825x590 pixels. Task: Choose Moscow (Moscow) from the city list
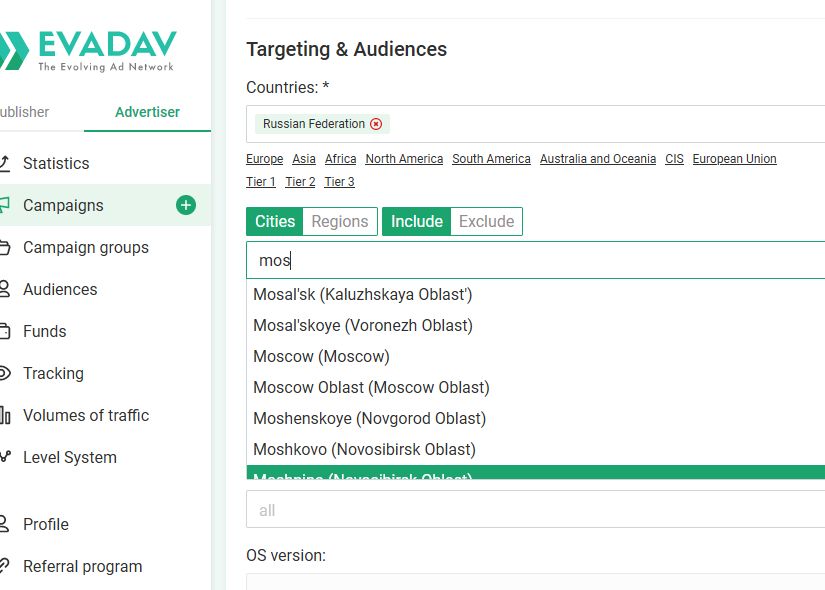click(321, 357)
